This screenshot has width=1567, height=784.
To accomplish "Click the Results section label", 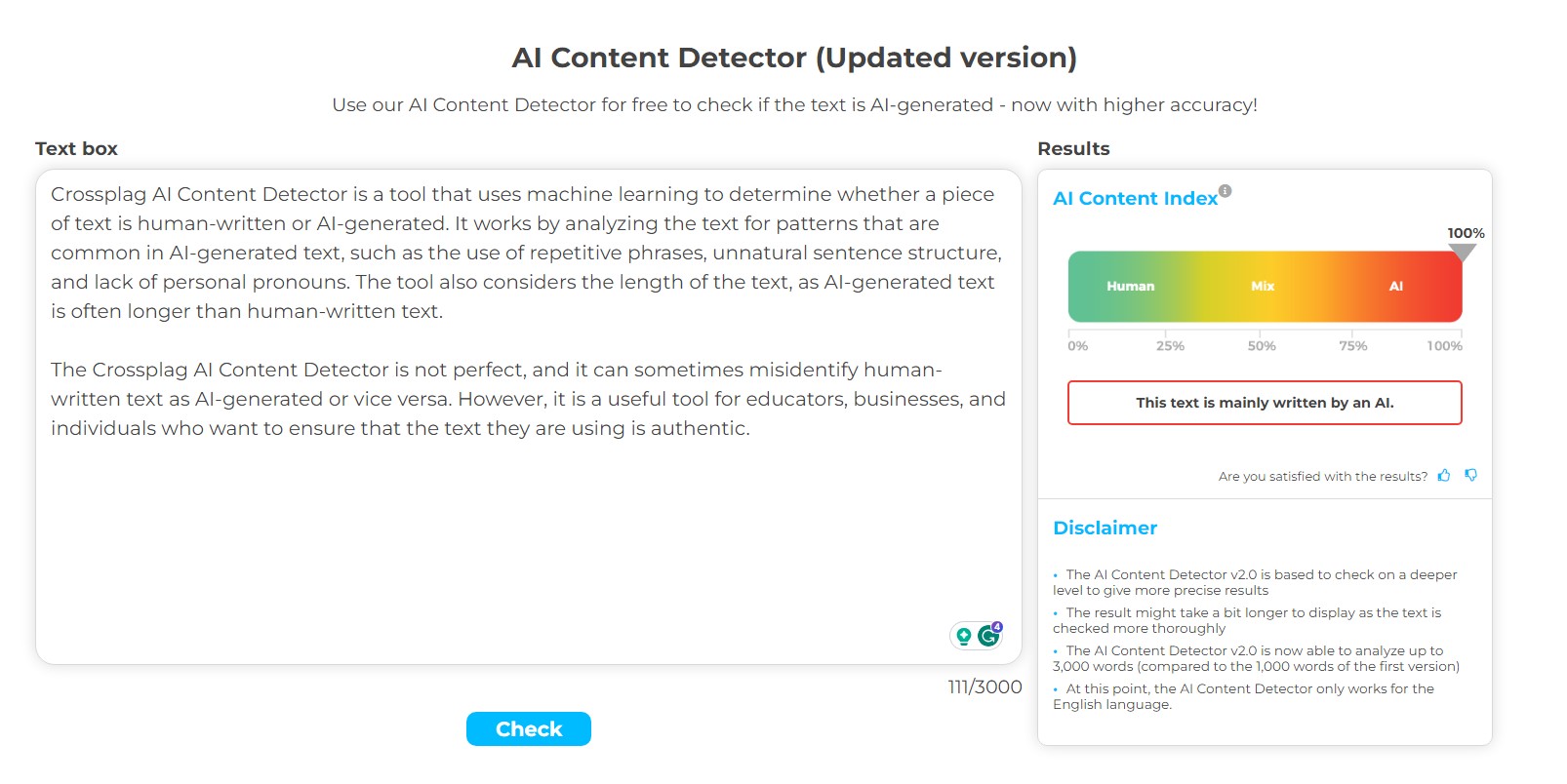I will [x=1073, y=148].
